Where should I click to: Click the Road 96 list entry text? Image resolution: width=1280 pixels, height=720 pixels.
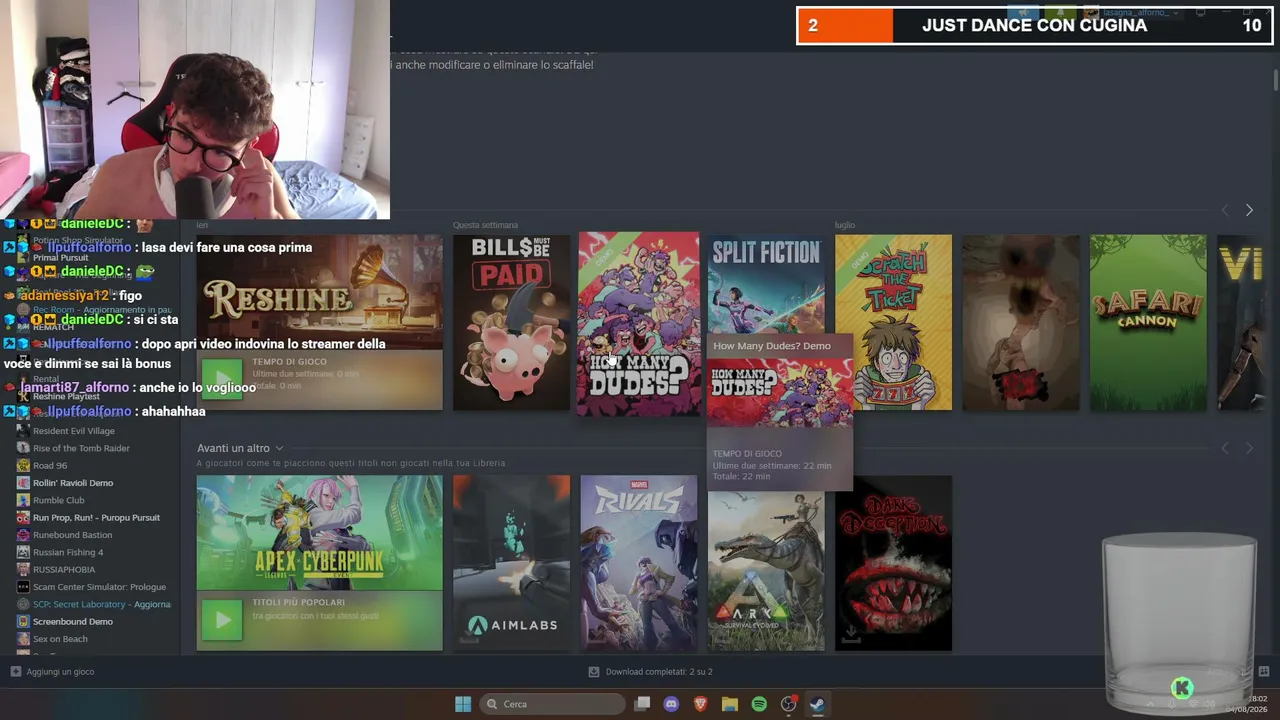pyautogui.click(x=50, y=465)
